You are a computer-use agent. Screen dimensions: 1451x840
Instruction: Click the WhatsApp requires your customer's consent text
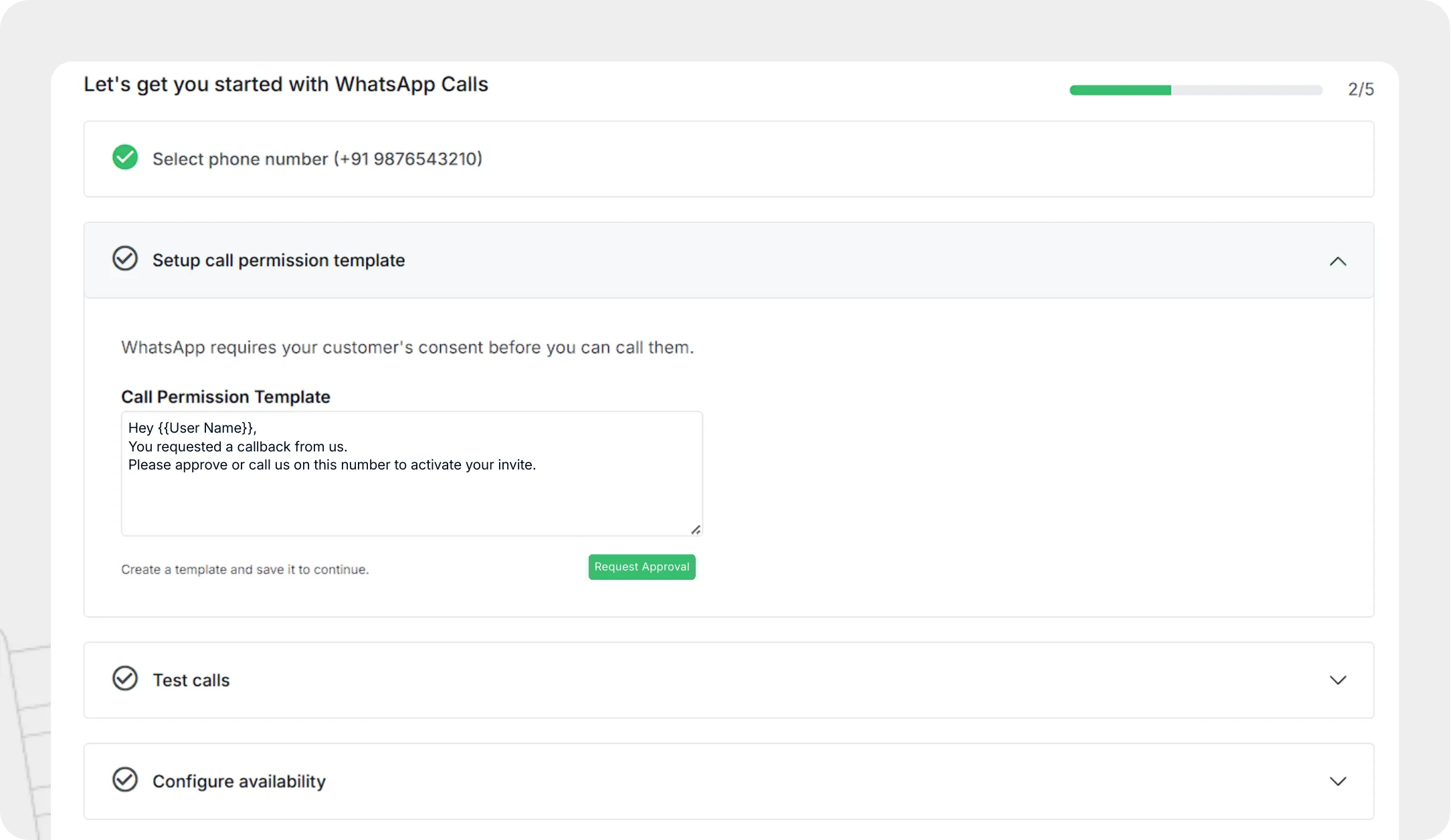point(407,348)
